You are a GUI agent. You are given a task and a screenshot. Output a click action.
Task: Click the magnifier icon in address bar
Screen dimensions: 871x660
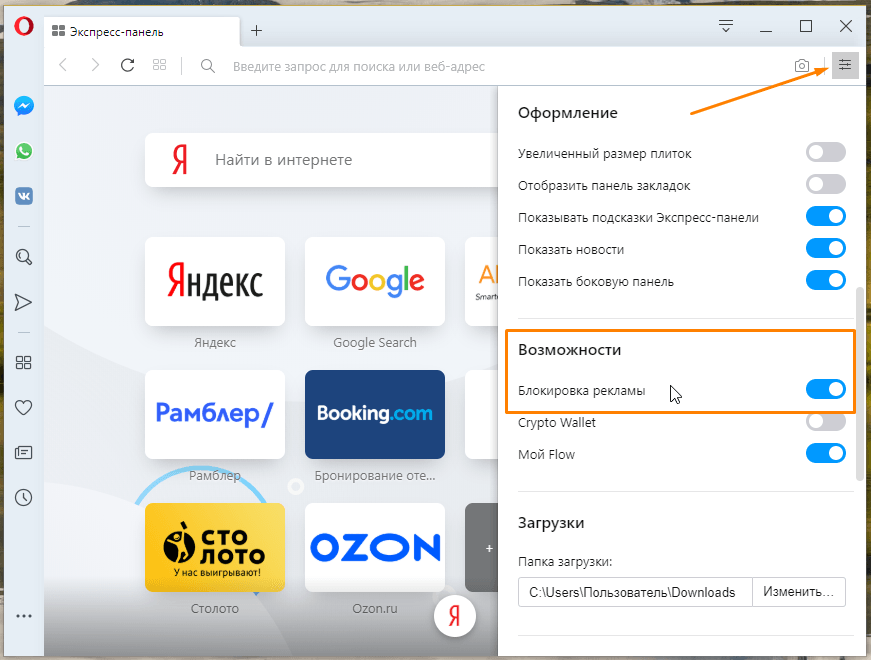(208, 66)
